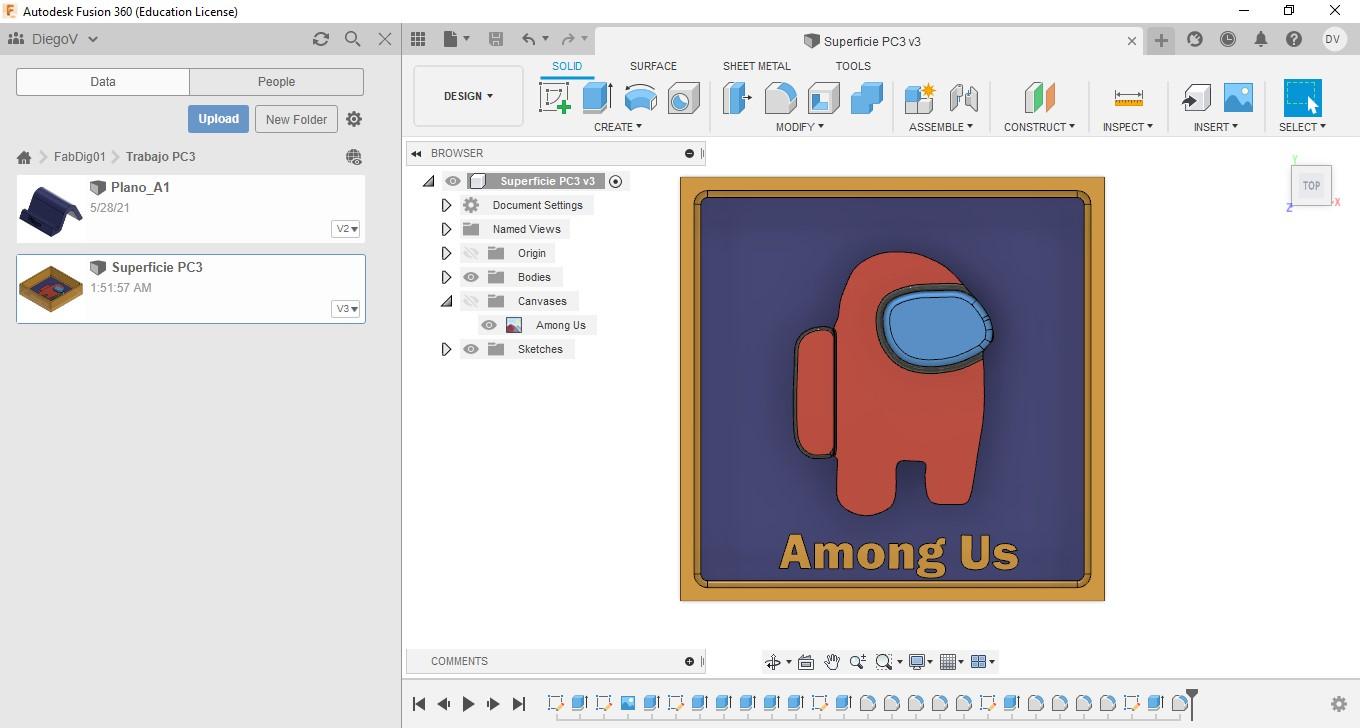Jump to the timeline beginning
Viewport: 1360px width, 728px height.
419,704
